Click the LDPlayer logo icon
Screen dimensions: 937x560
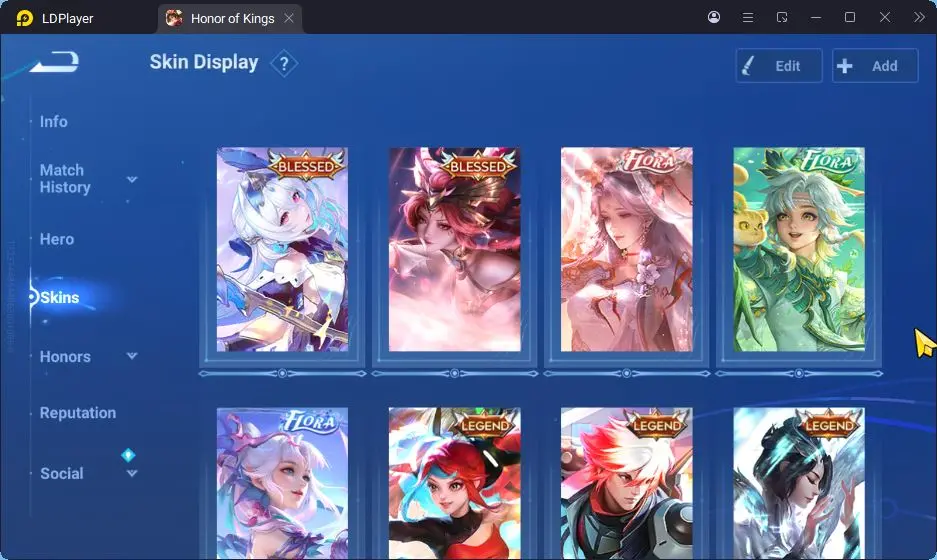click(25, 19)
